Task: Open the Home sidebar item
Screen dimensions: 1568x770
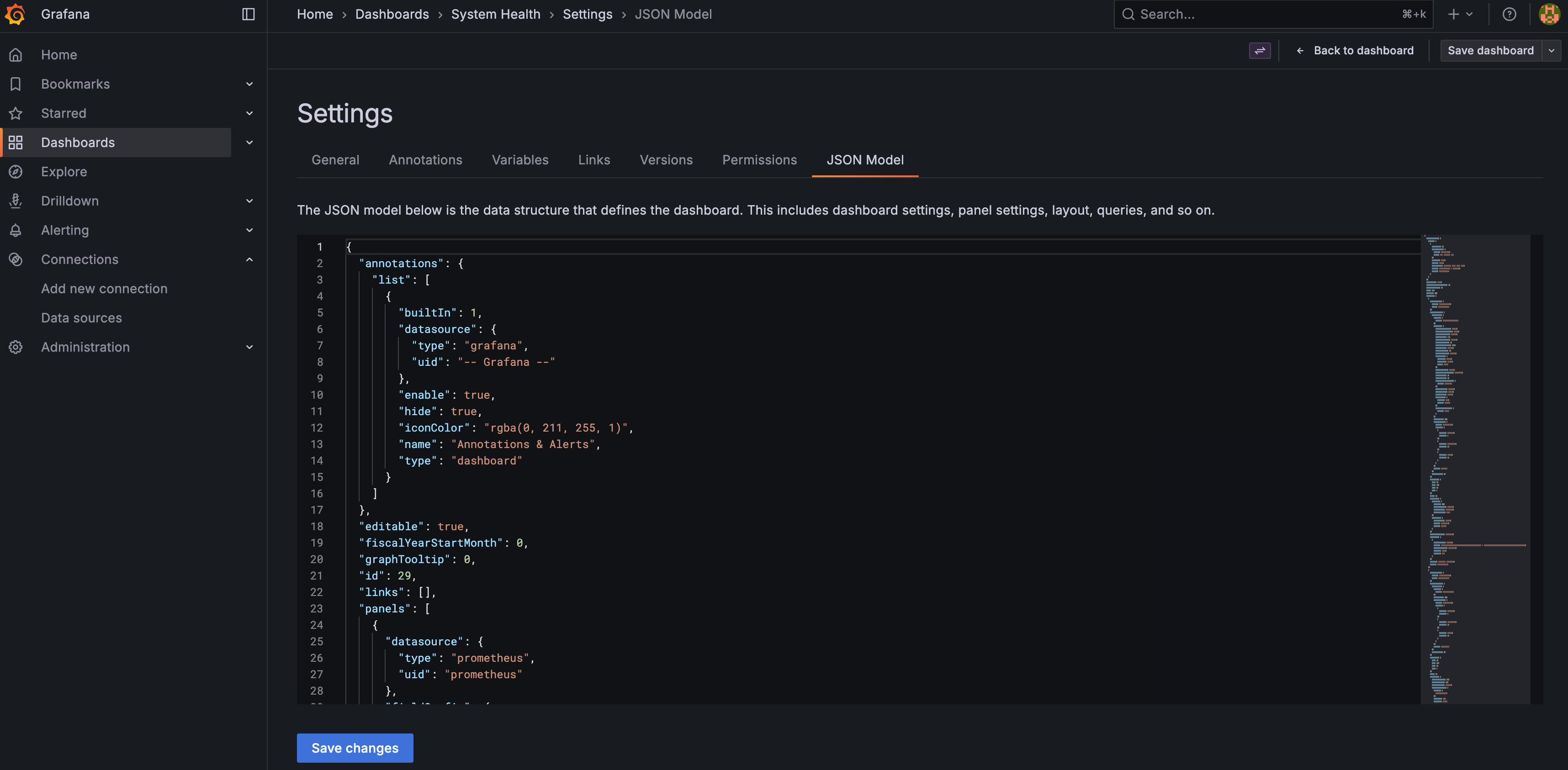Action: pyautogui.click(x=59, y=55)
